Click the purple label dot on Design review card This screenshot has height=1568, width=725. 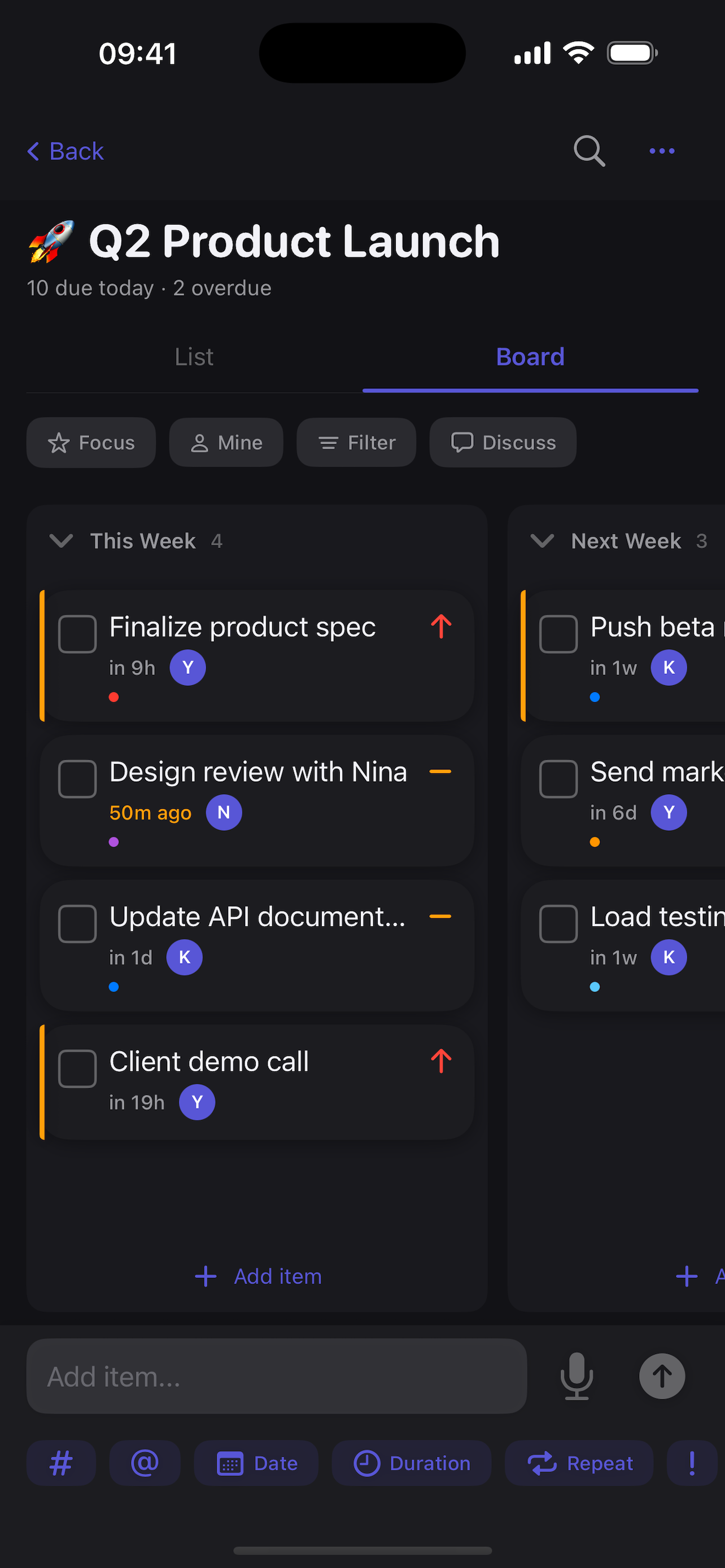(114, 842)
